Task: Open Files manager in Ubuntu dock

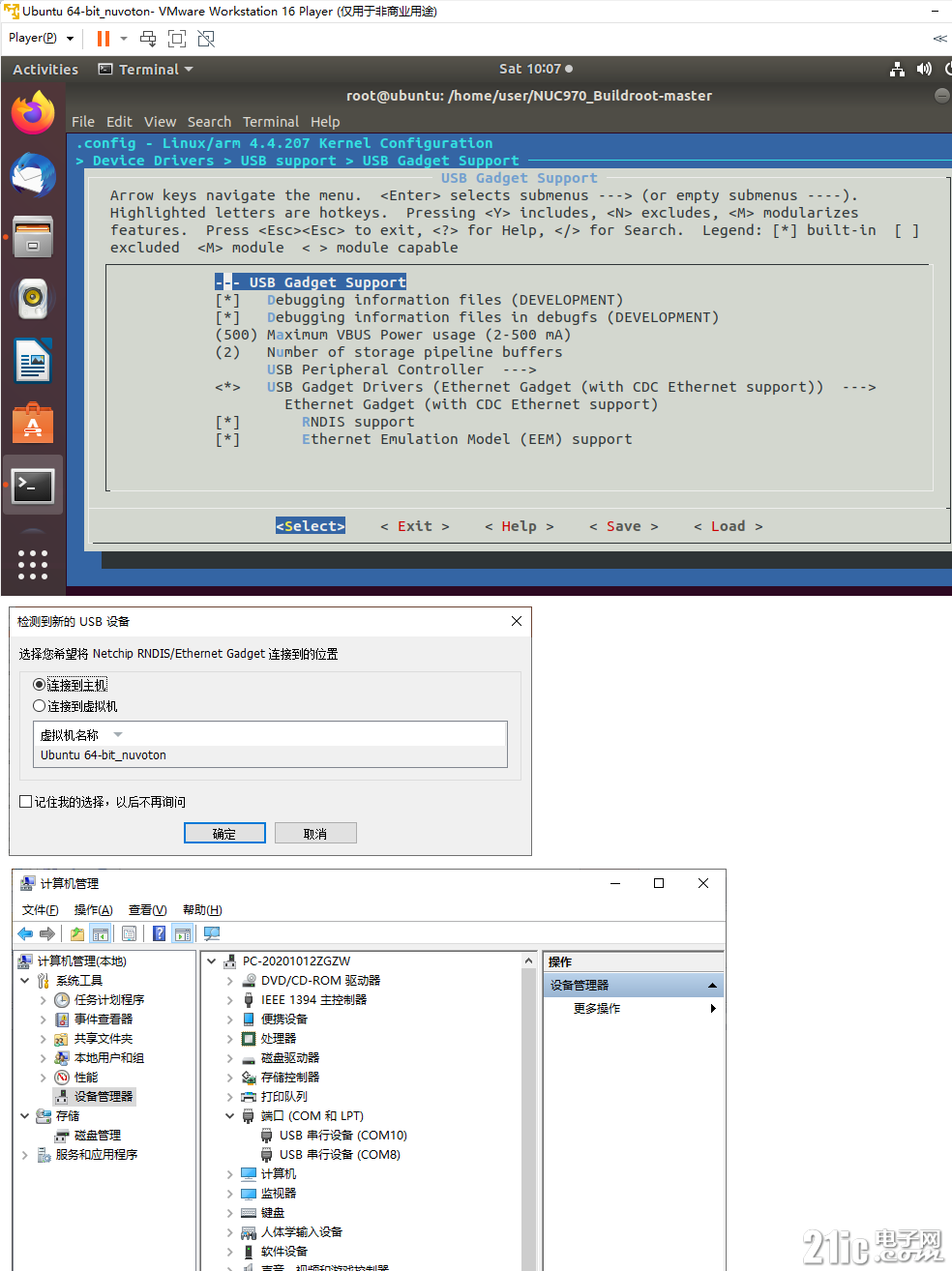Action: [x=33, y=237]
